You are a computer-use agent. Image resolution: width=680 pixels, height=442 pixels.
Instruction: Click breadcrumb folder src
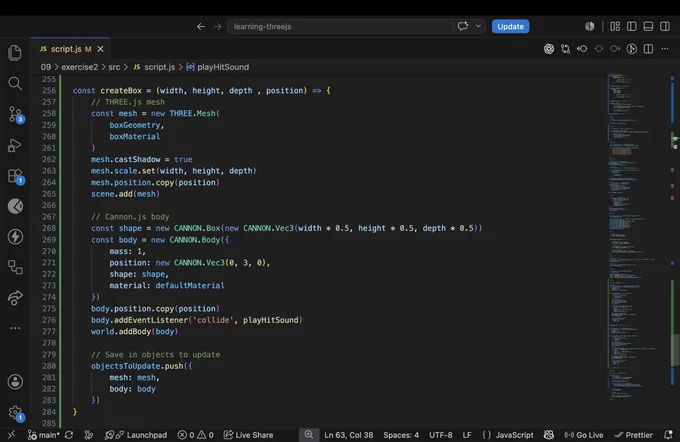114,67
